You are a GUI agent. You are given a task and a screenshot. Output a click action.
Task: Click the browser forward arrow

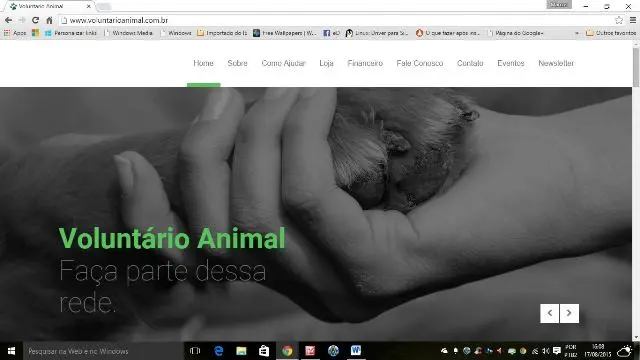tap(22, 20)
